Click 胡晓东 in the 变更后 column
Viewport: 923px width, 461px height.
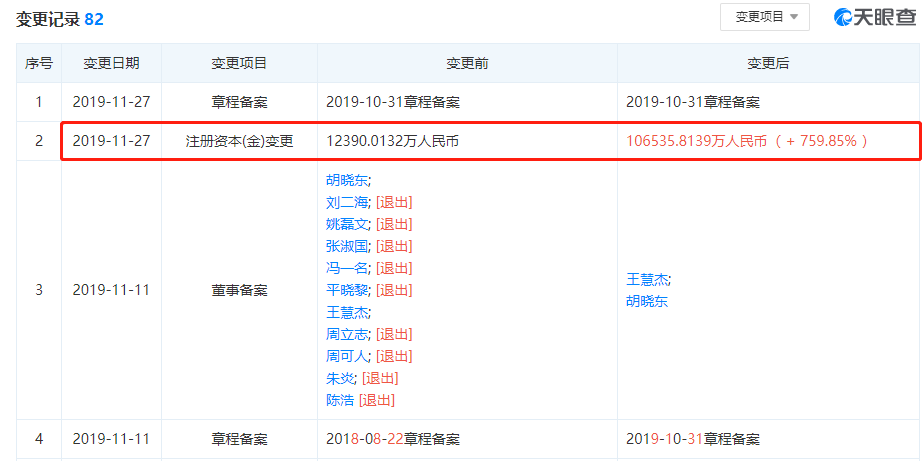(647, 301)
